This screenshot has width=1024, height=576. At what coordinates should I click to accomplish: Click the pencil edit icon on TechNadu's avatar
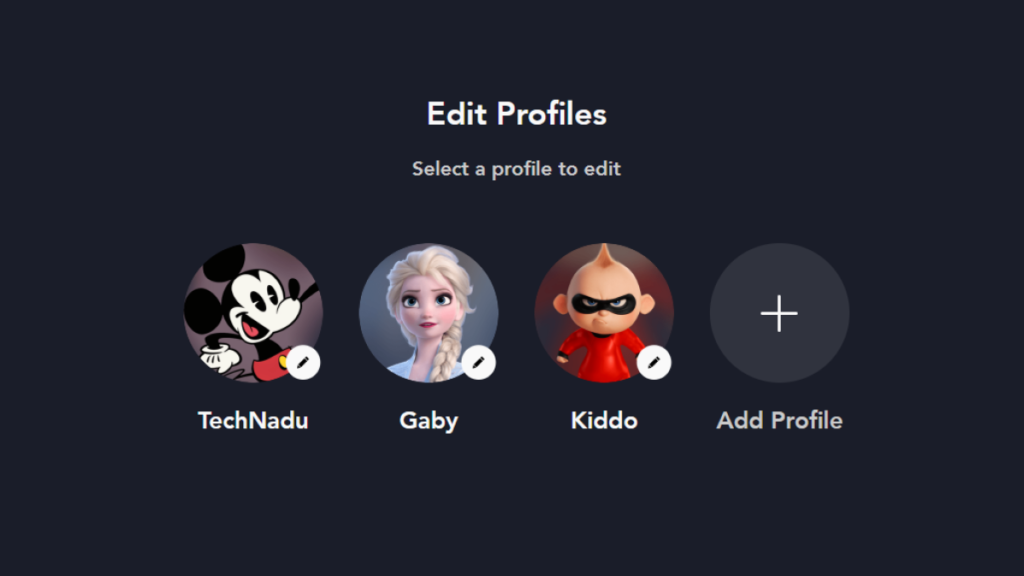pos(303,362)
